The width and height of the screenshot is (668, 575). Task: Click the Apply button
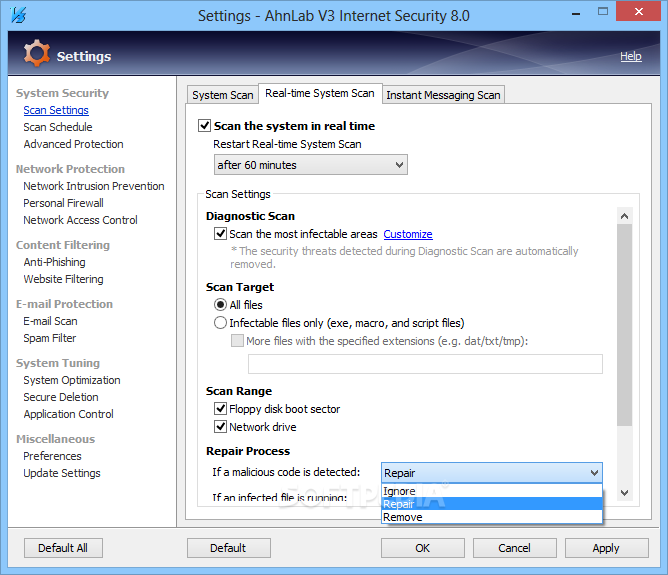tap(606, 548)
